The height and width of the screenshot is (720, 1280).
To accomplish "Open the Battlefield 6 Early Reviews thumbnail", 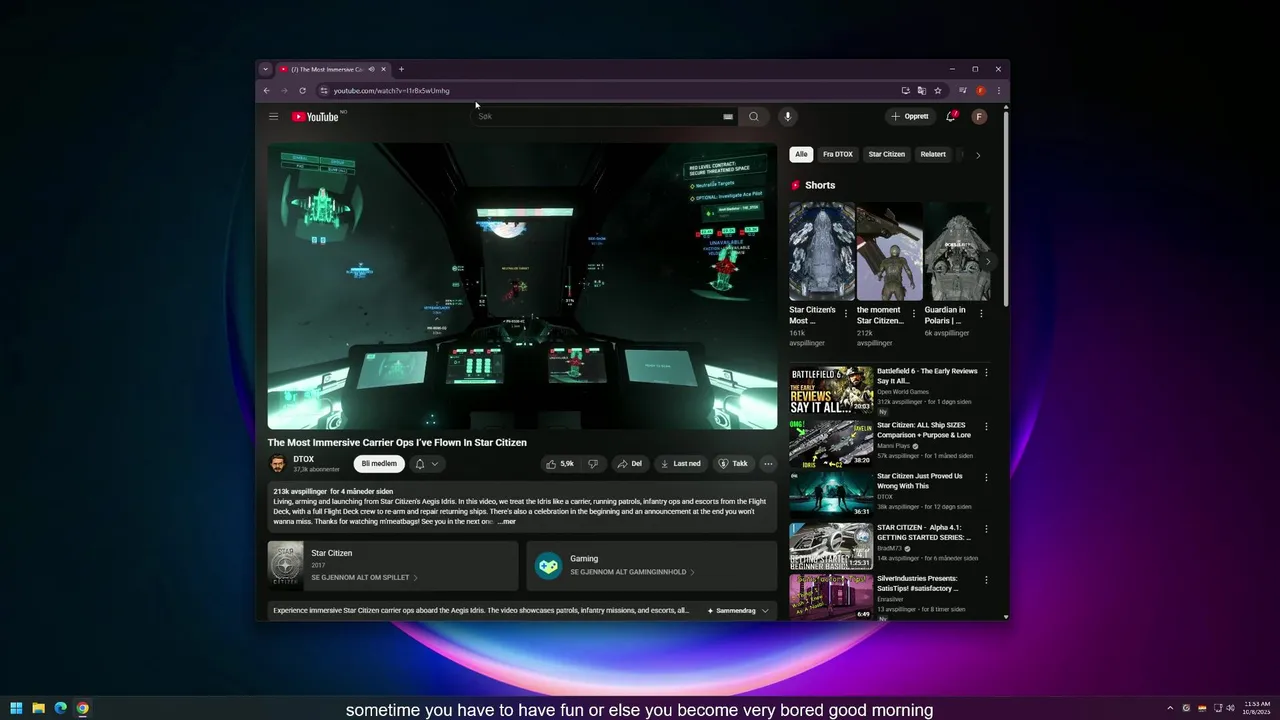I will coord(831,389).
